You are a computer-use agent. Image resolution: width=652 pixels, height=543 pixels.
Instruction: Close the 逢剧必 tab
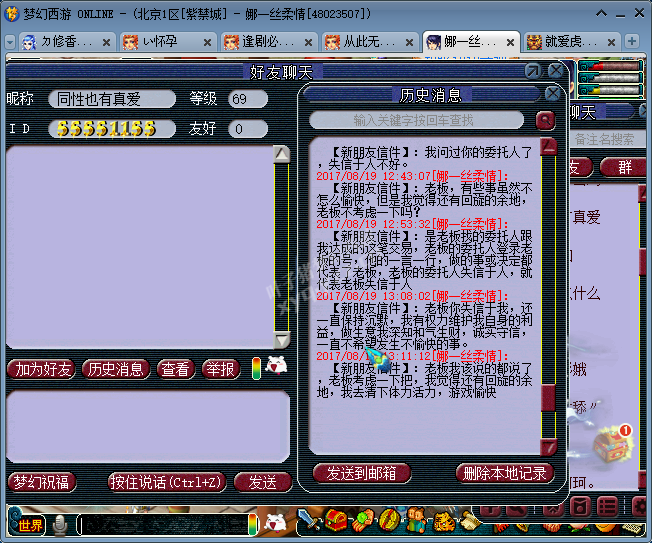click(x=308, y=42)
